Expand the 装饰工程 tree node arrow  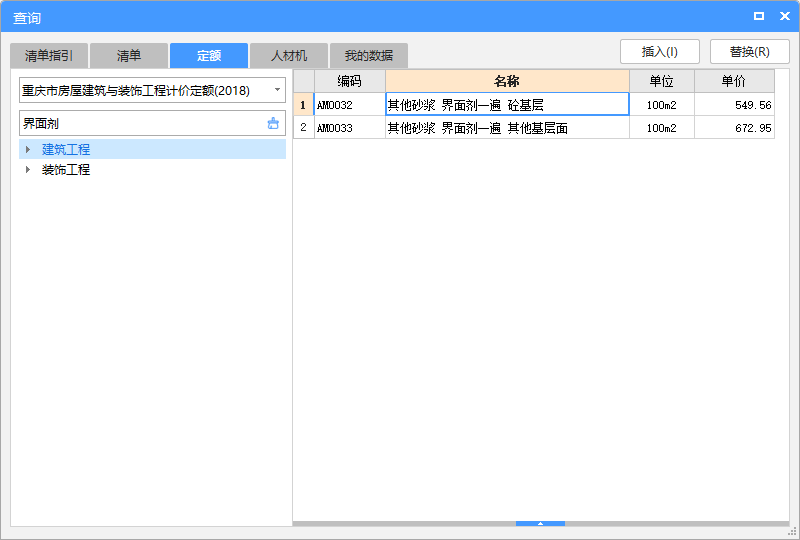pyautogui.click(x=28, y=169)
